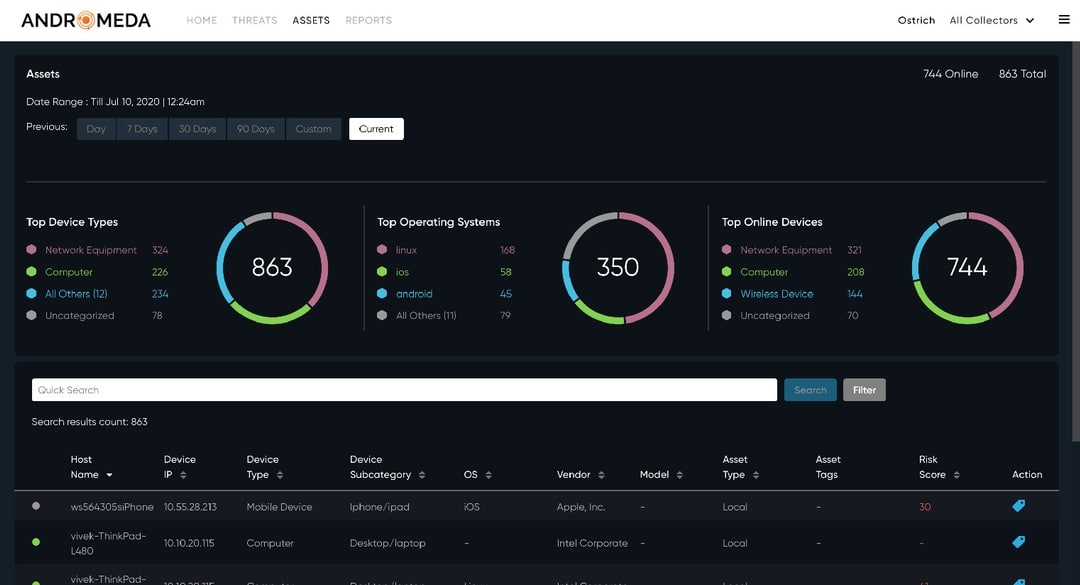Click the Quick Search input field
This screenshot has width=1080, height=585.
(400, 389)
